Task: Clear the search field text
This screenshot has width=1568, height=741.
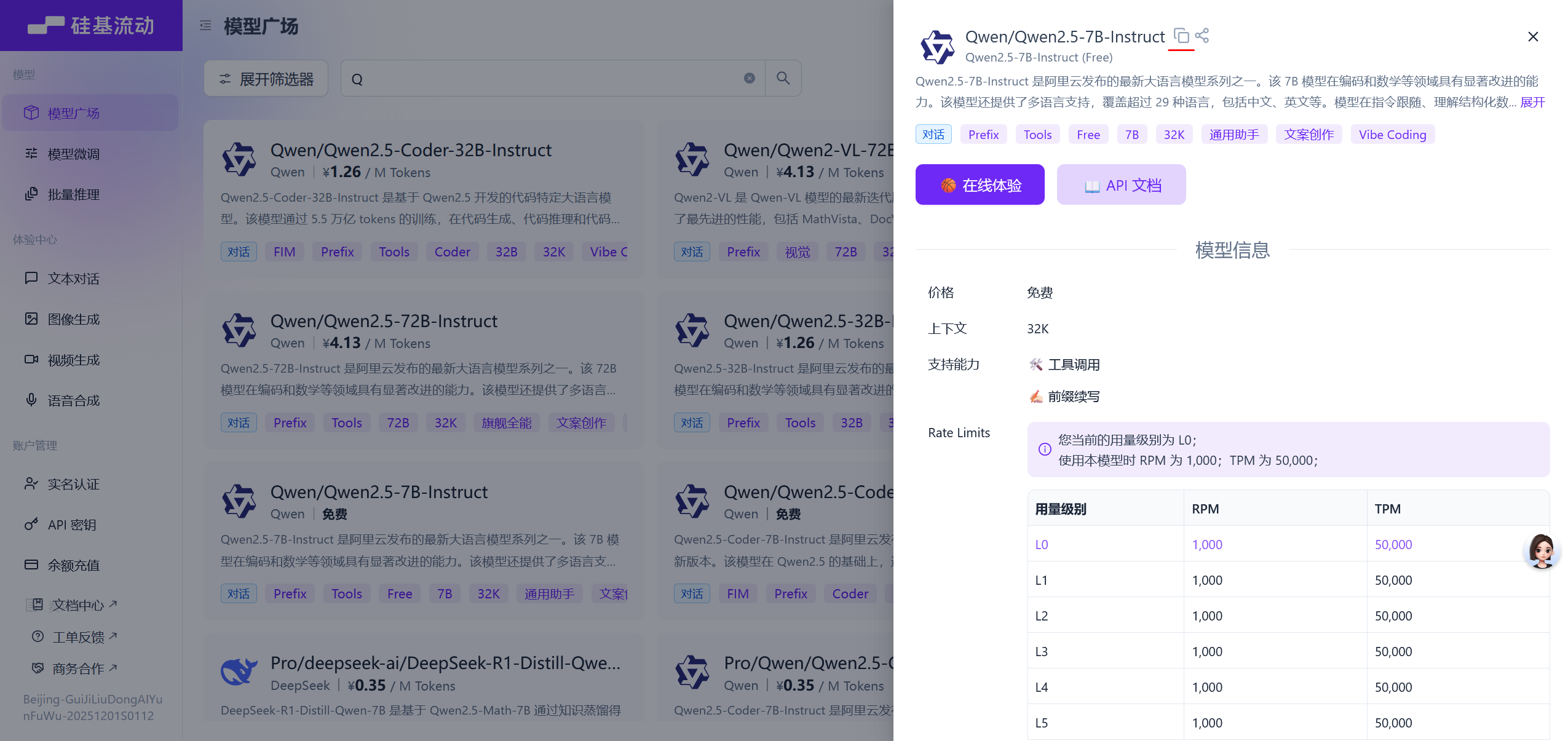Action: pos(750,78)
